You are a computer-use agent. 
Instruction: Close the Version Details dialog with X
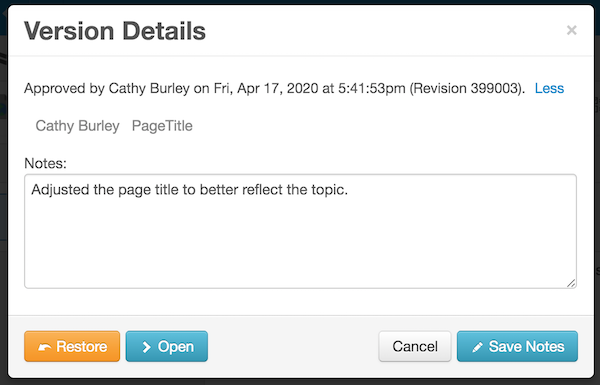pyautogui.click(x=571, y=30)
